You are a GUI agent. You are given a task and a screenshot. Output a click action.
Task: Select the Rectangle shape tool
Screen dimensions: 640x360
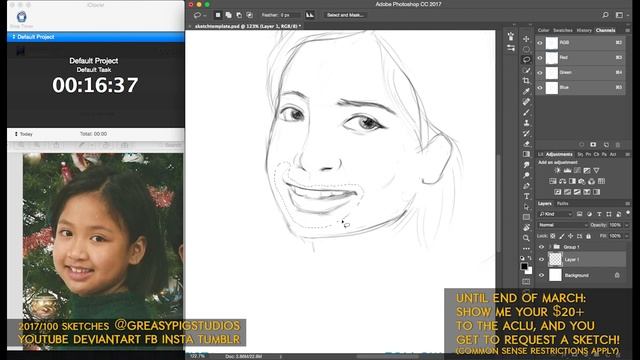(527, 217)
